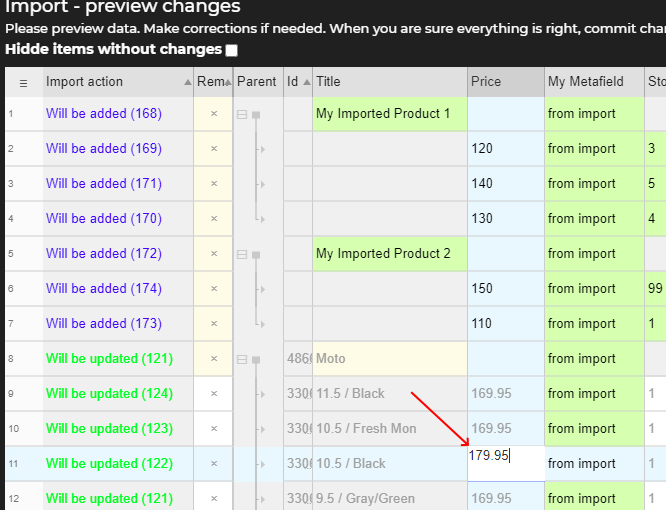Click the child arrow icon in row 2

point(261,149)
